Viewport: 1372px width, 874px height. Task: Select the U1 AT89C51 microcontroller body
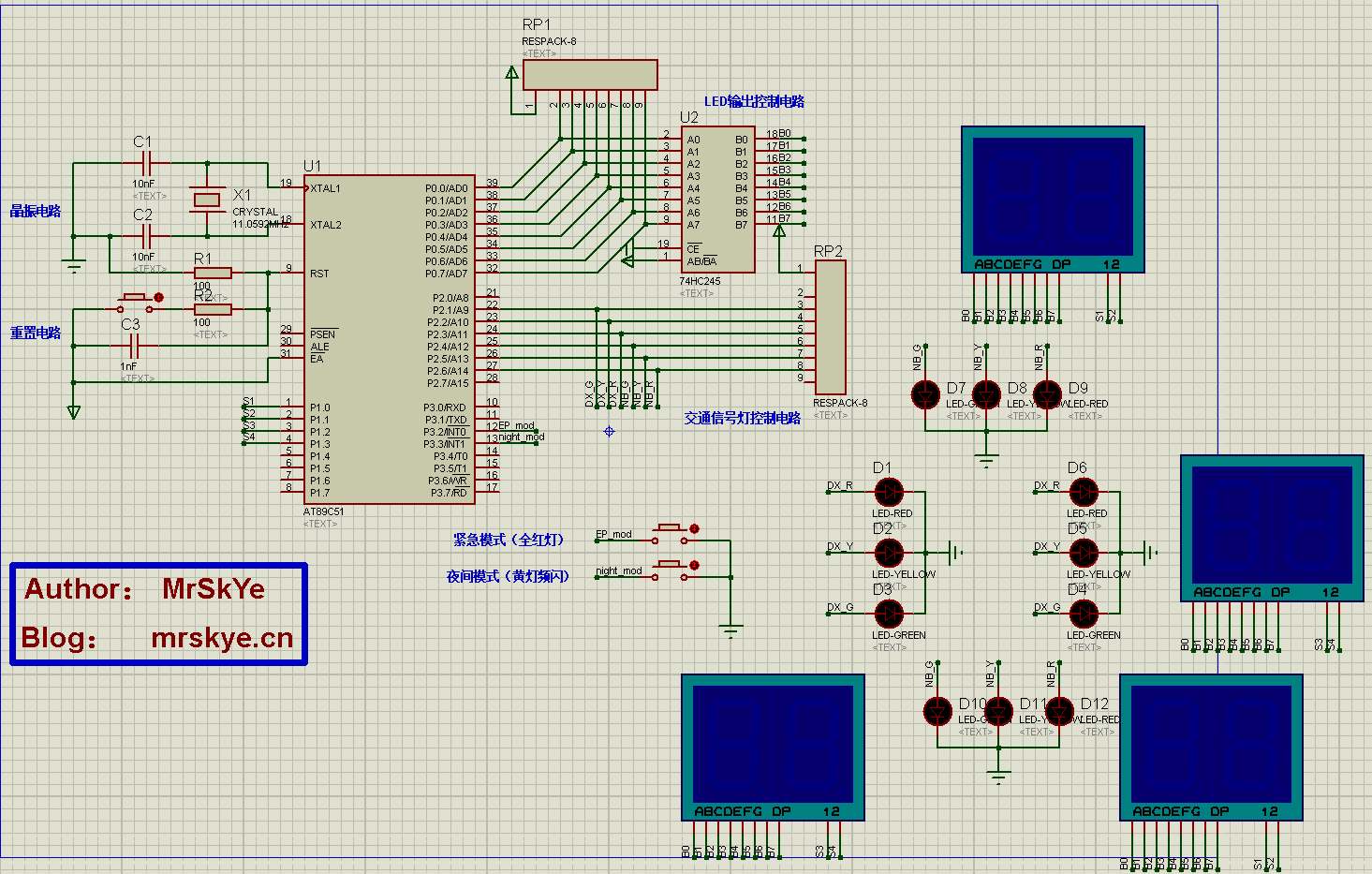389,339
